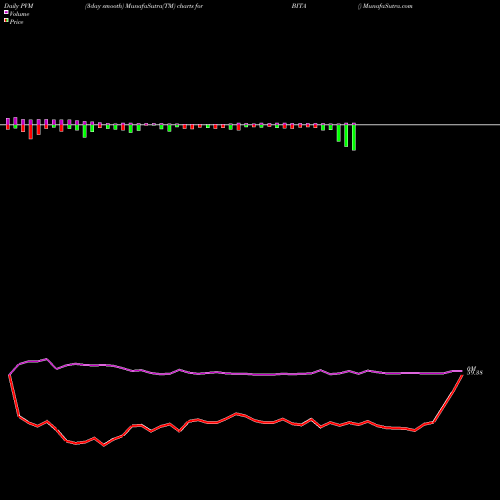This screenshot has width=500, height=500.
Task: Click the tallest green bar at the far right
Action: pos(354,138)
